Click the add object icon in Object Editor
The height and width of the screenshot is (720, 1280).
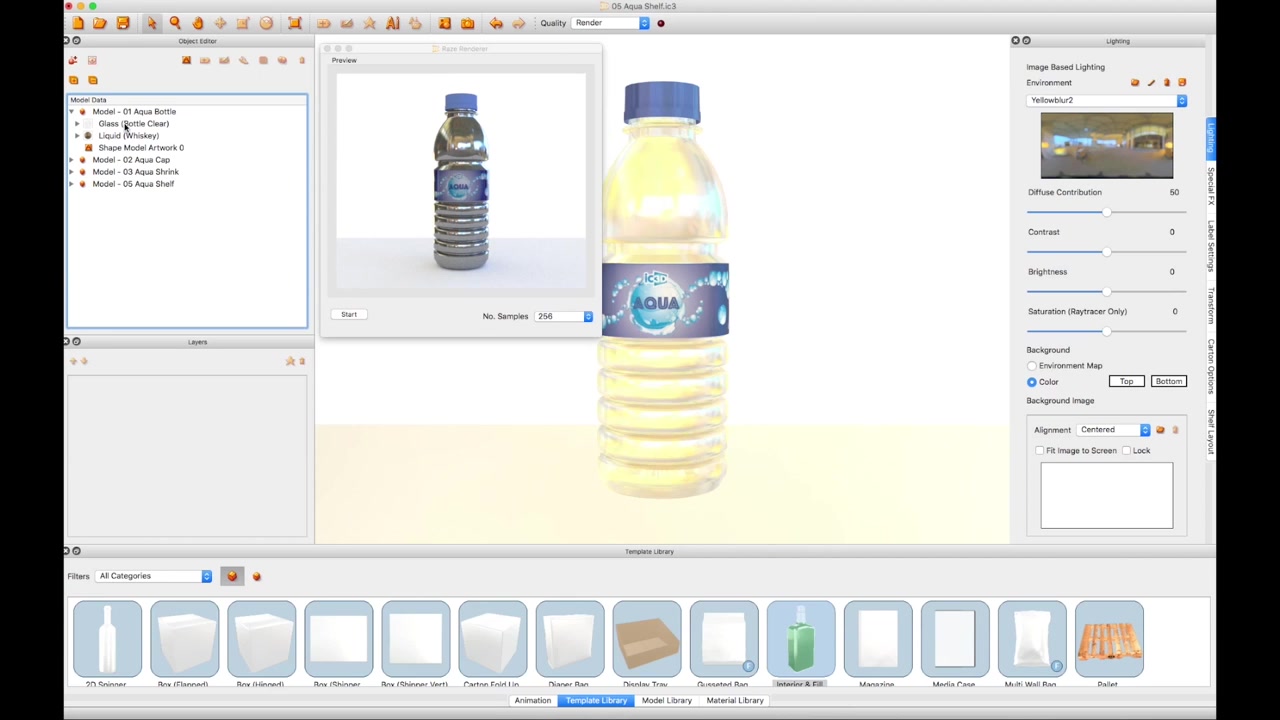[73, 60]
